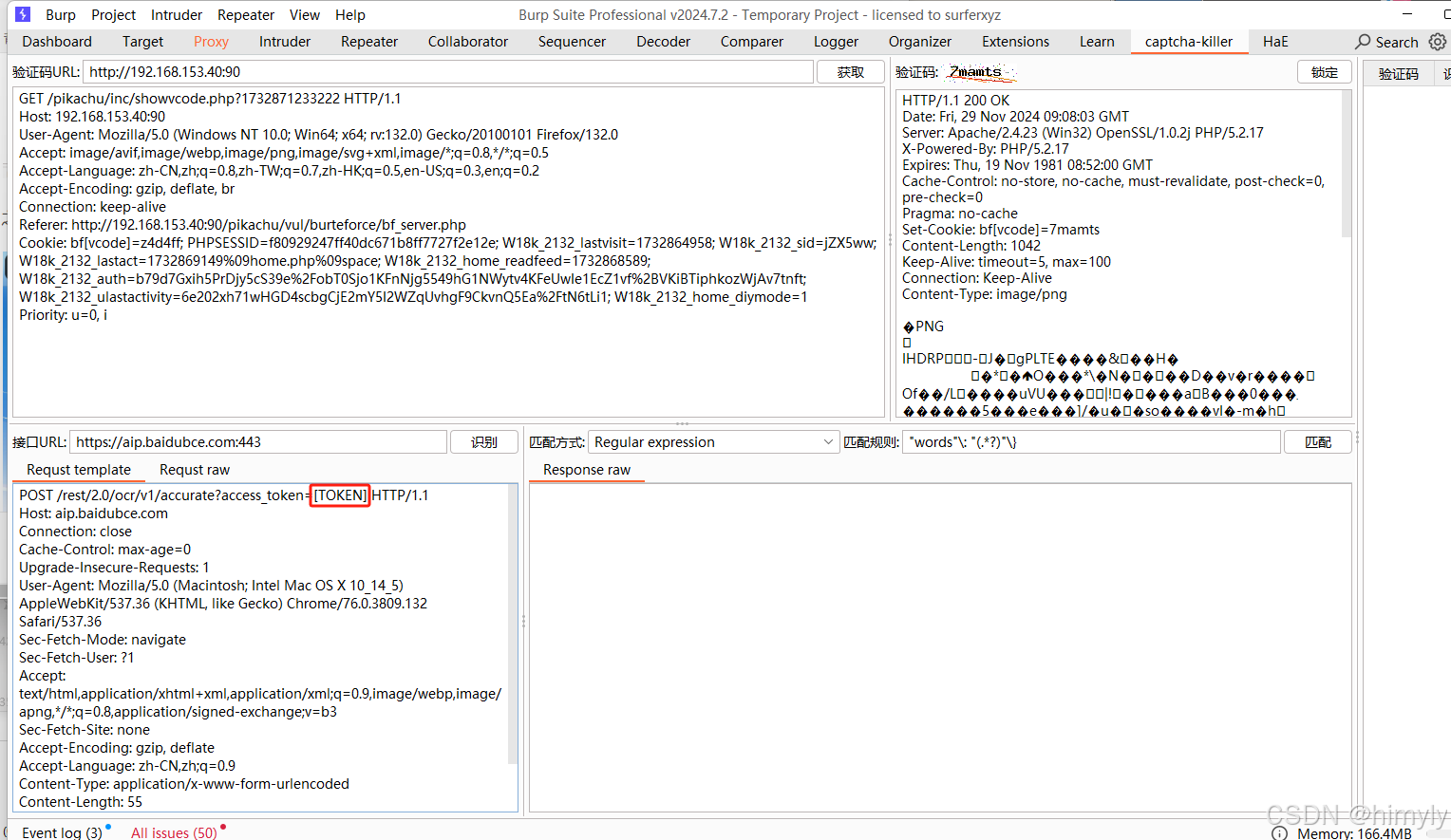Open the Project menu

coord(114,15)
